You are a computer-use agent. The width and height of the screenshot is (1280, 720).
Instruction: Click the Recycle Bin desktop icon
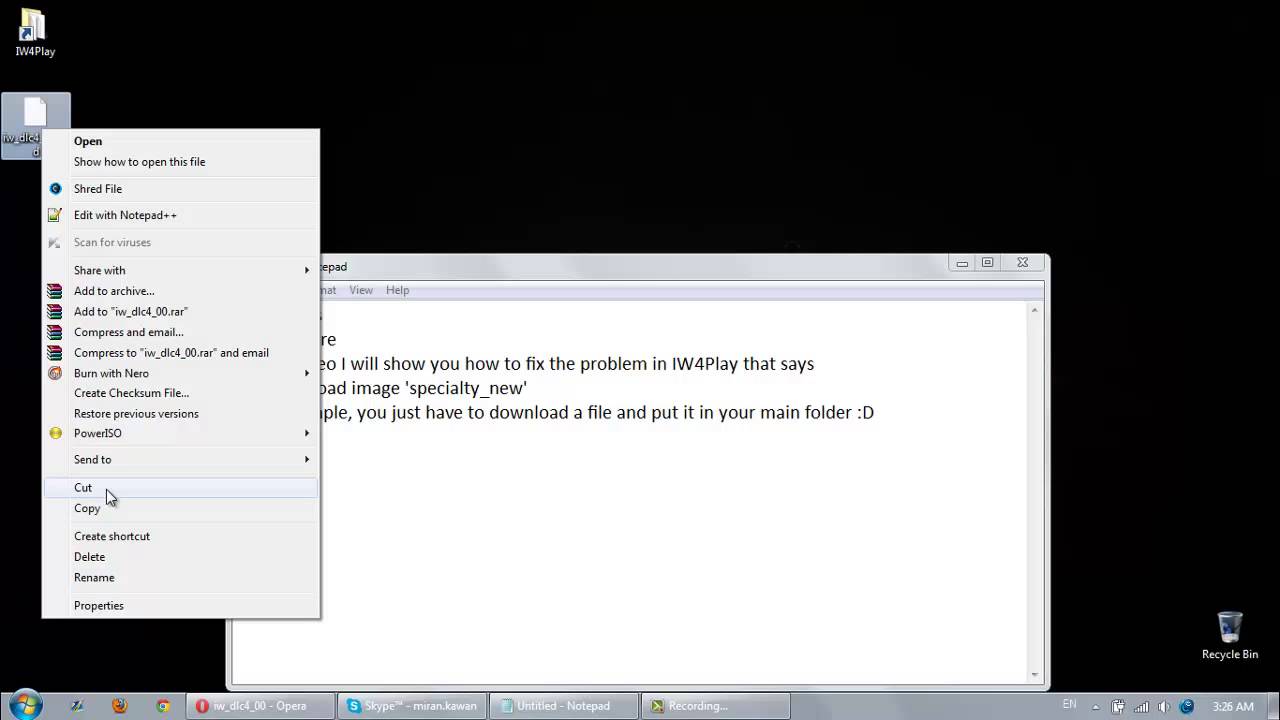click(x=1229, y=635)
